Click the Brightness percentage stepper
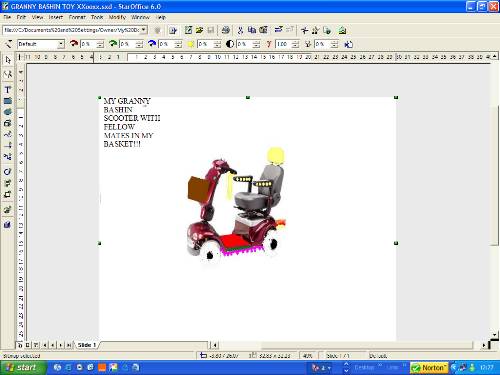The image size is (500, 375). point(218,44)
